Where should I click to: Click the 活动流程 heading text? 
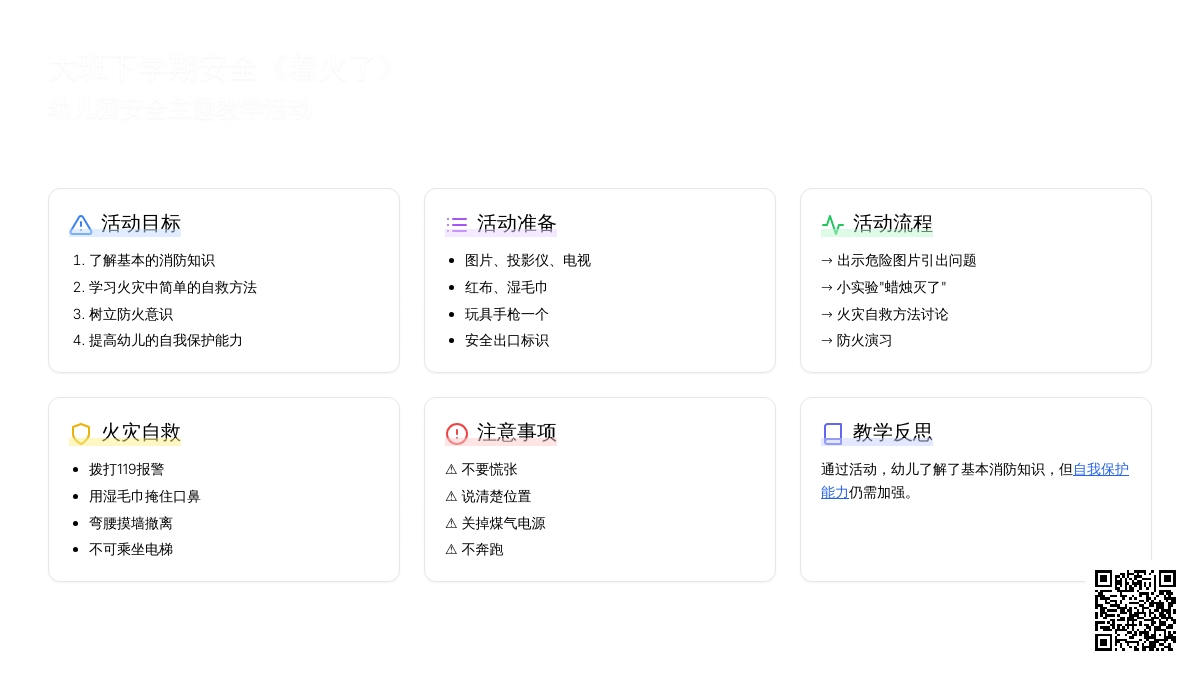[893, 224]
